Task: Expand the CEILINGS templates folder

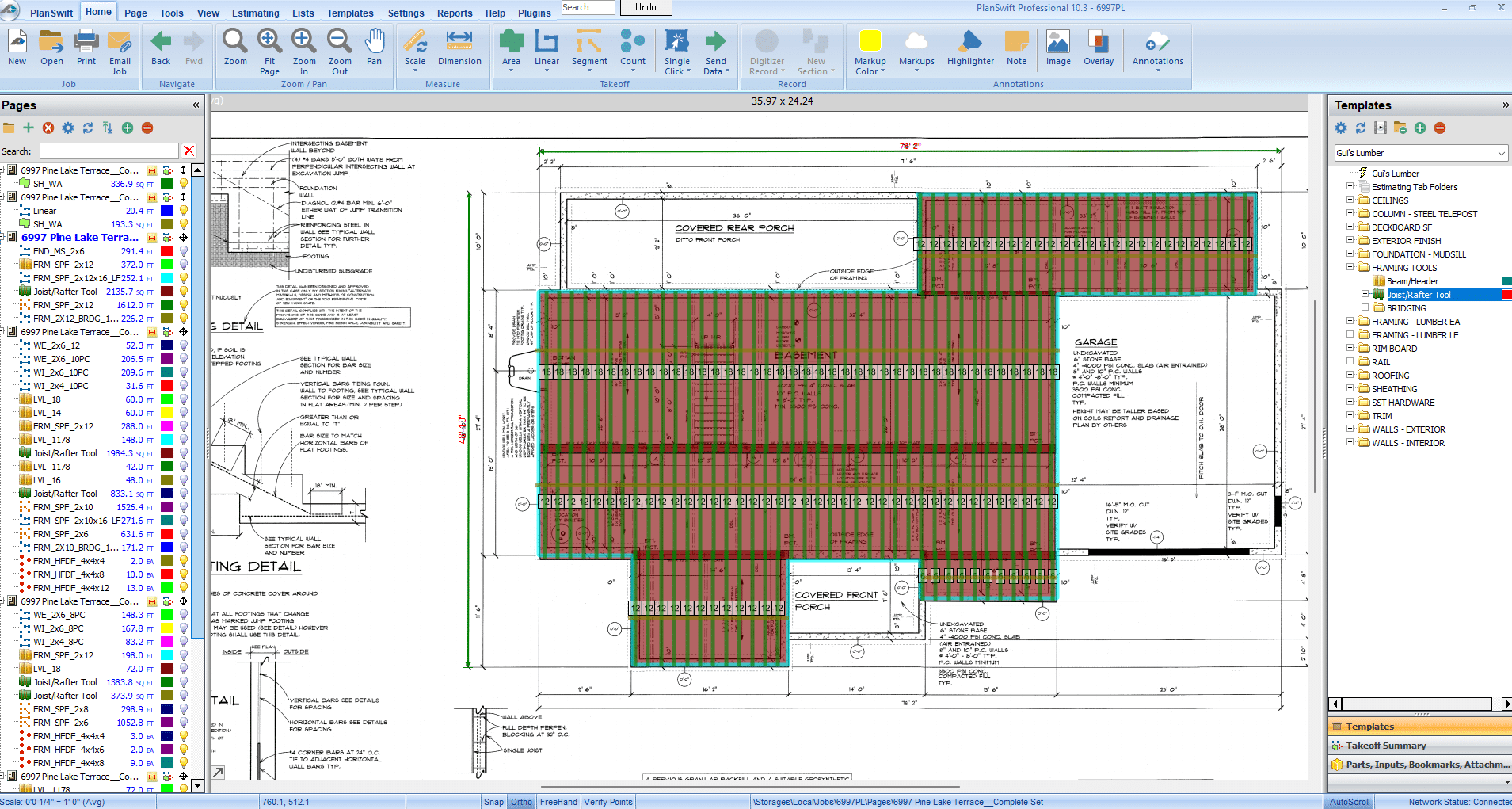Action: [1351, 200]
